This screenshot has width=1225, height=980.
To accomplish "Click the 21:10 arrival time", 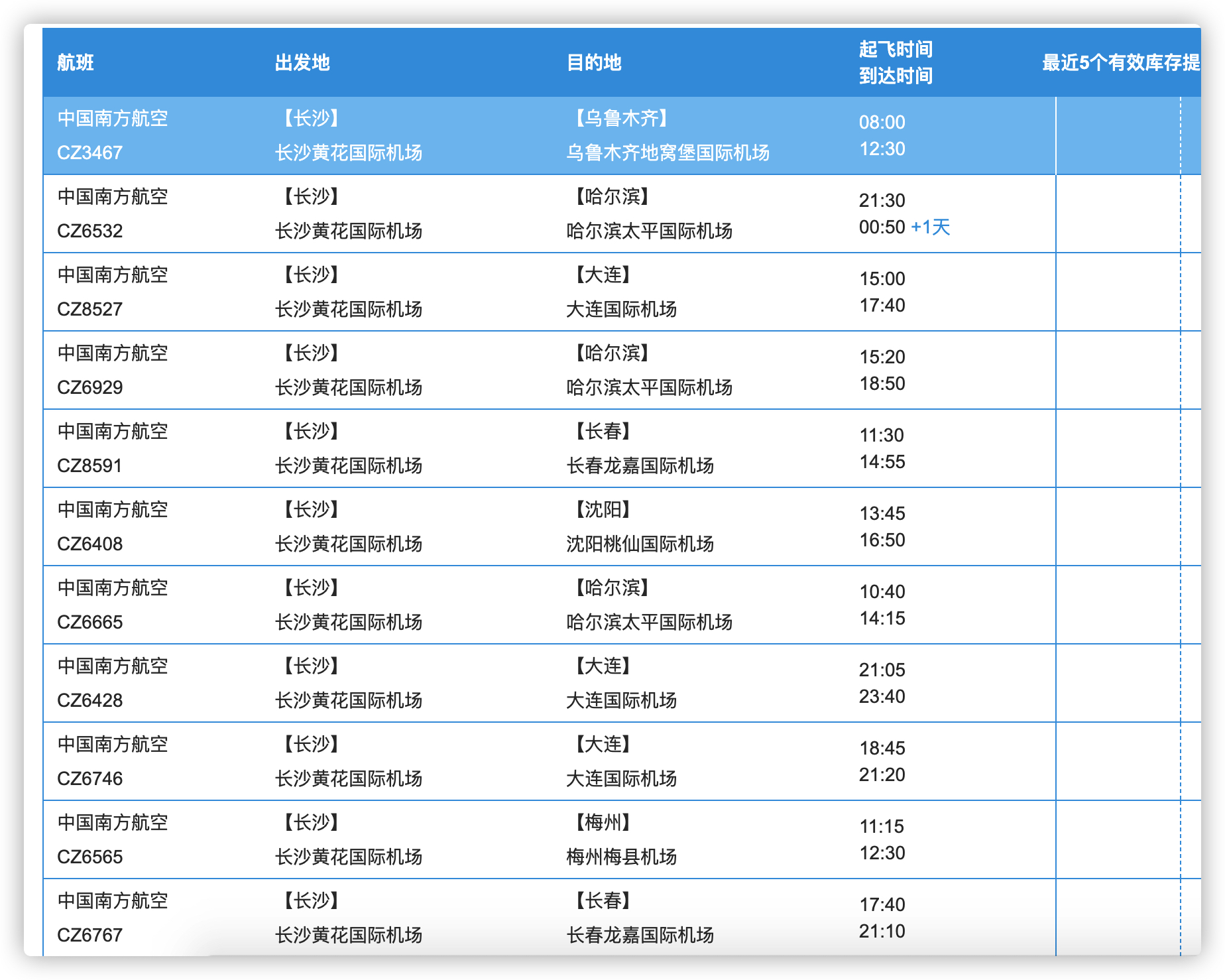I will tap(882, 931).
